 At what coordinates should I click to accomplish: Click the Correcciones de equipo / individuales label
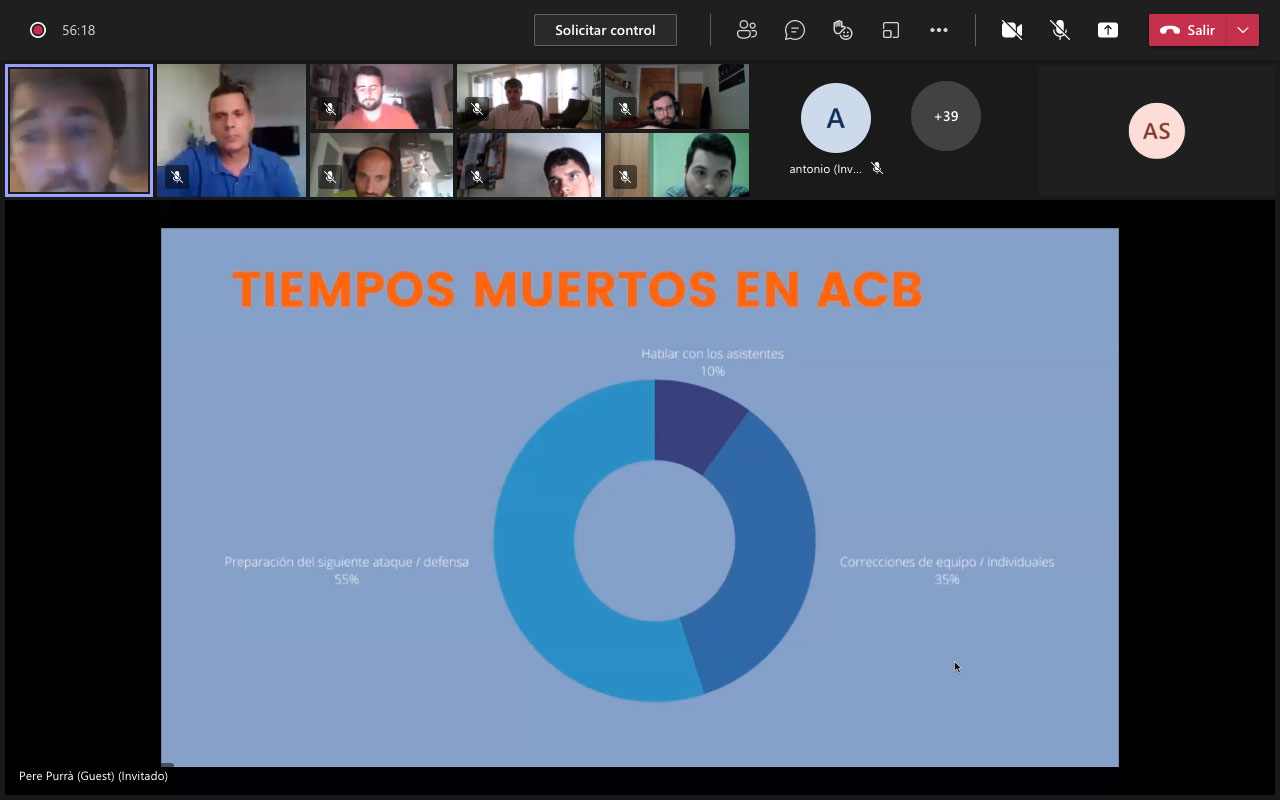coord(947,562)
